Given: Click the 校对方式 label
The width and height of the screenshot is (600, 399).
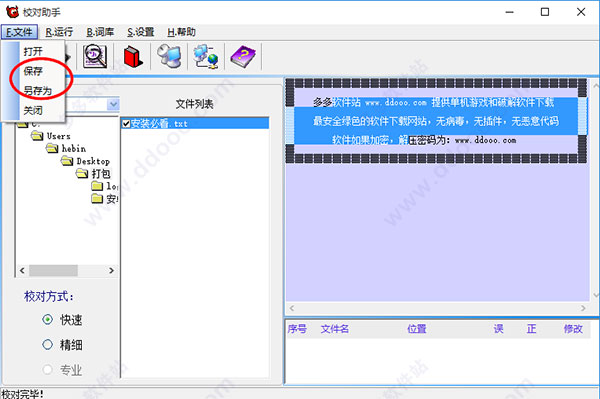Looking at the screenshot, I should click(49, 296).
